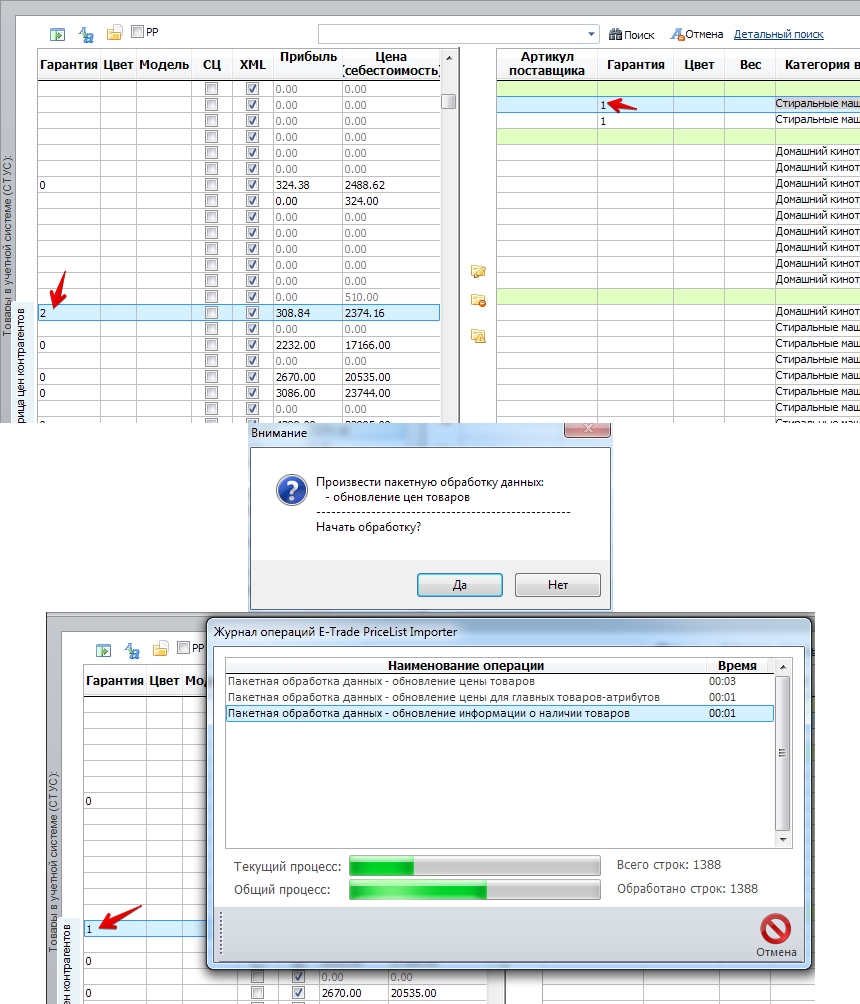
Task: Click cost cell 17166.00
Action: point(391,345)
